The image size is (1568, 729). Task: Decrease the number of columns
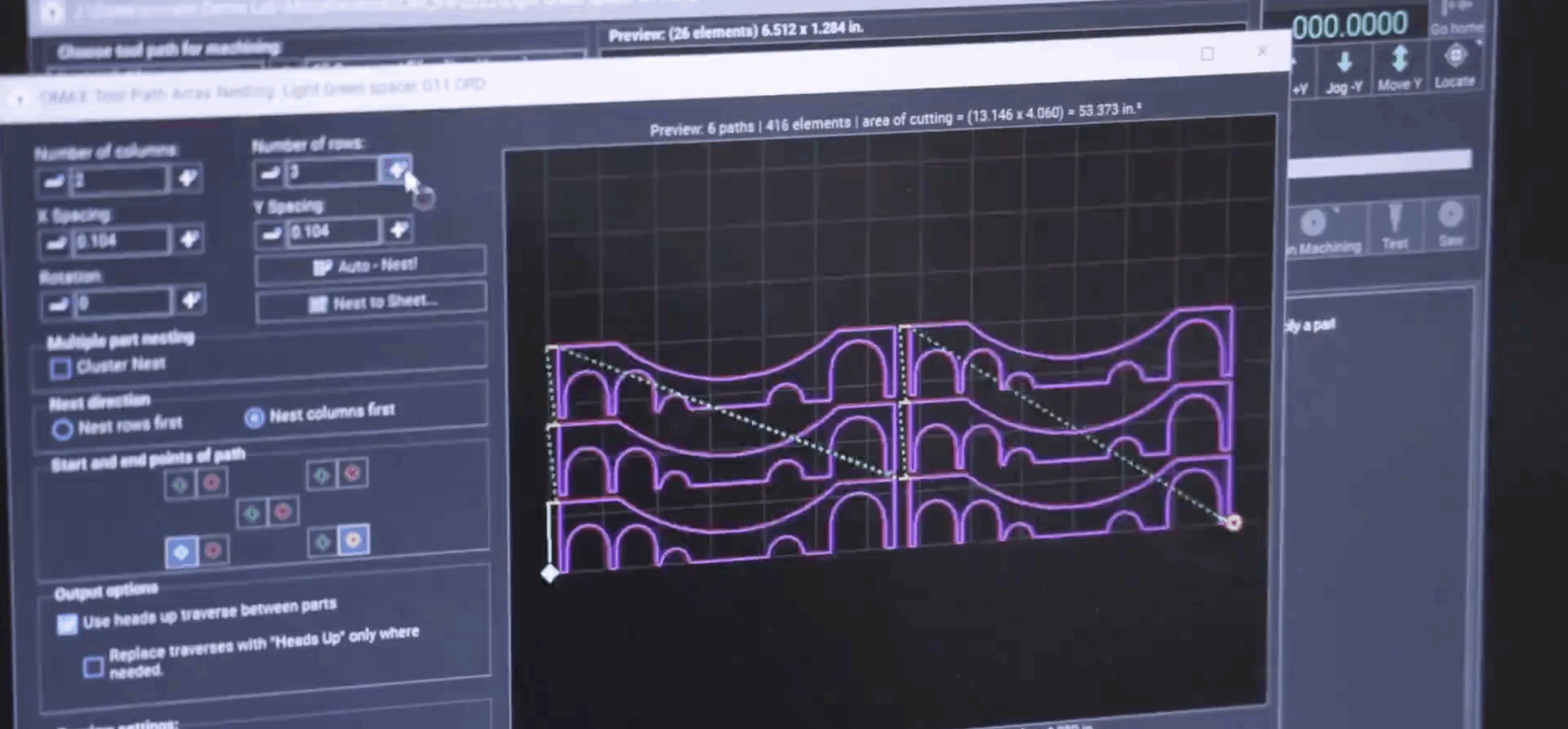53,182
